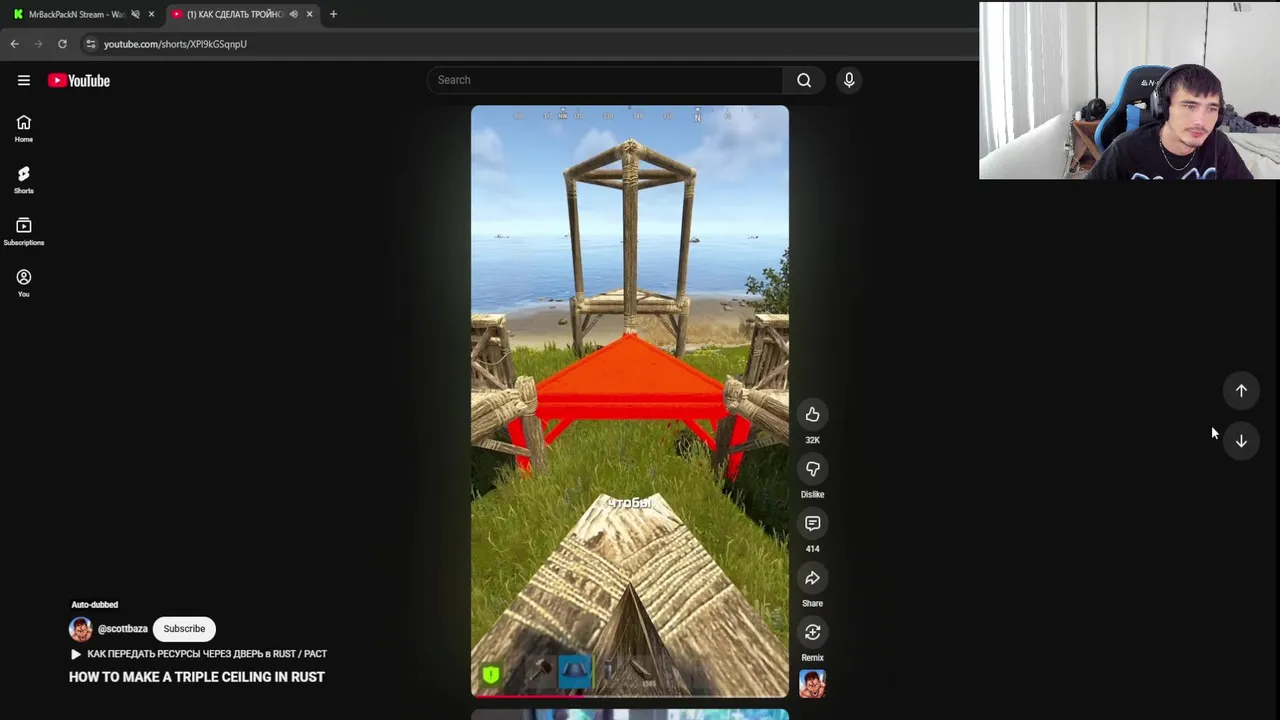This screenshot has height=720, width=1280.
Task: Seek using the red progress bar
Action: 630,695
